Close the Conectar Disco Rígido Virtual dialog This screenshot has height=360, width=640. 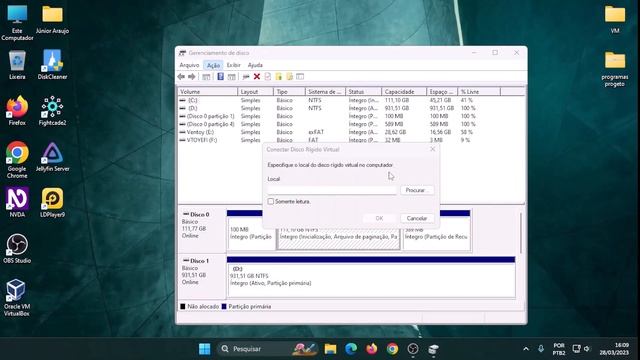432,149
